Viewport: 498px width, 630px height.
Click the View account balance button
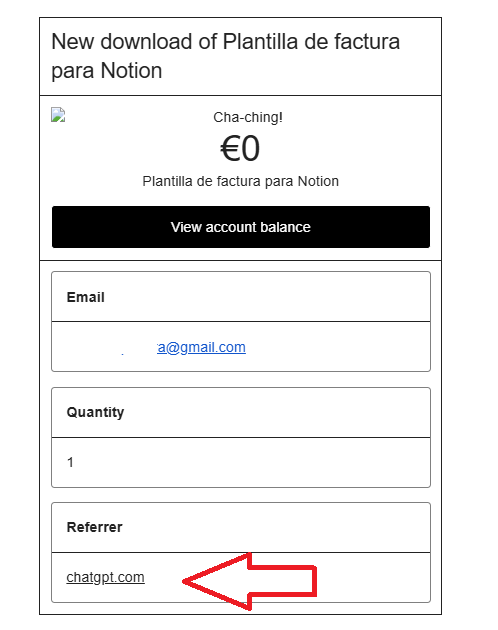pos(241,227)
